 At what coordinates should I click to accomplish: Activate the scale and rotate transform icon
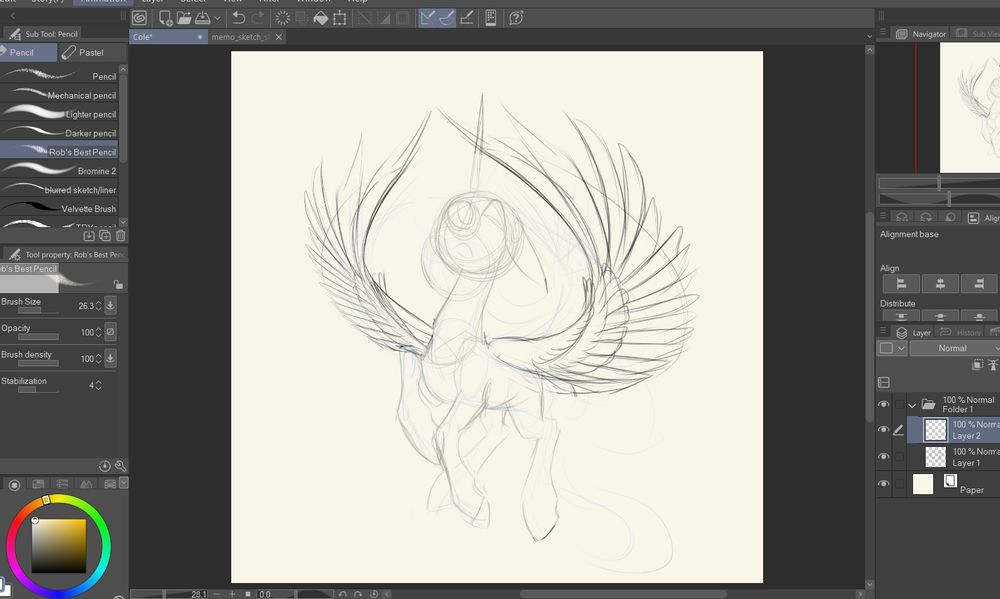[340, 18]
